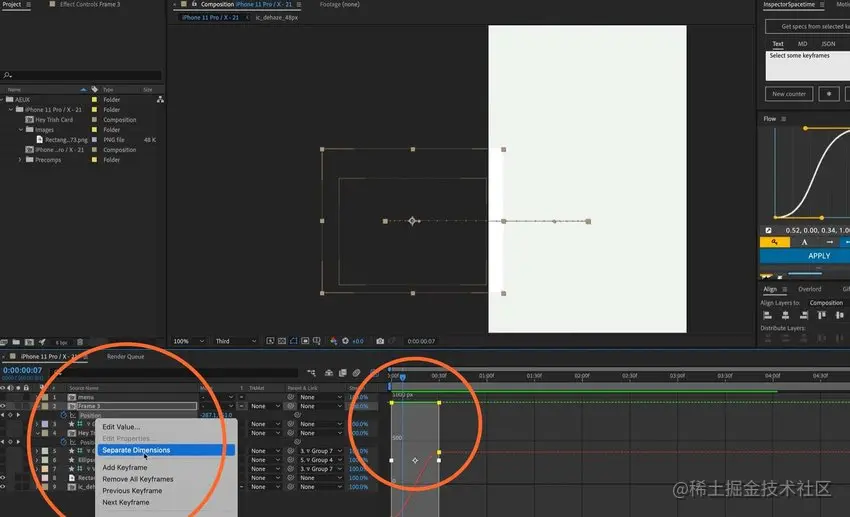
Task: Choose Next Keyframe in the context menu
Action: (x=126, y=502)
